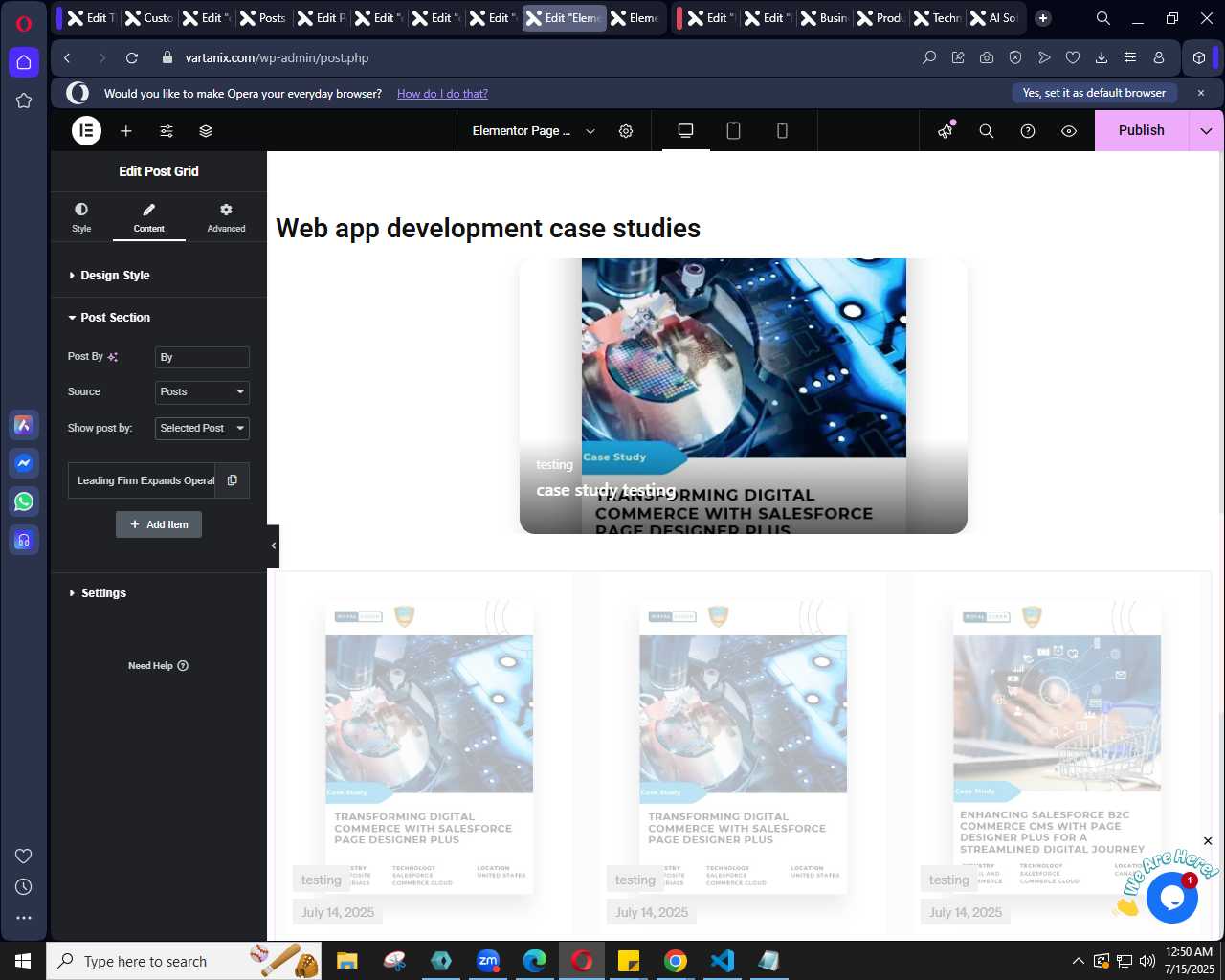This screenshot has width=1225, height=980.
Task: Click the Add Item button
Action: [x=159, y=524]
